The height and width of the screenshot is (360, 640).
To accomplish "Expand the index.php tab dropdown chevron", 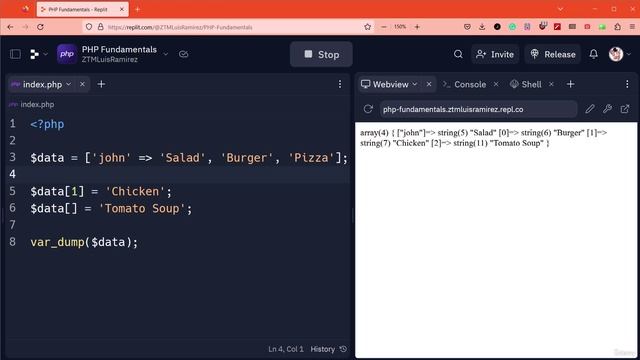I will [69, 84].
